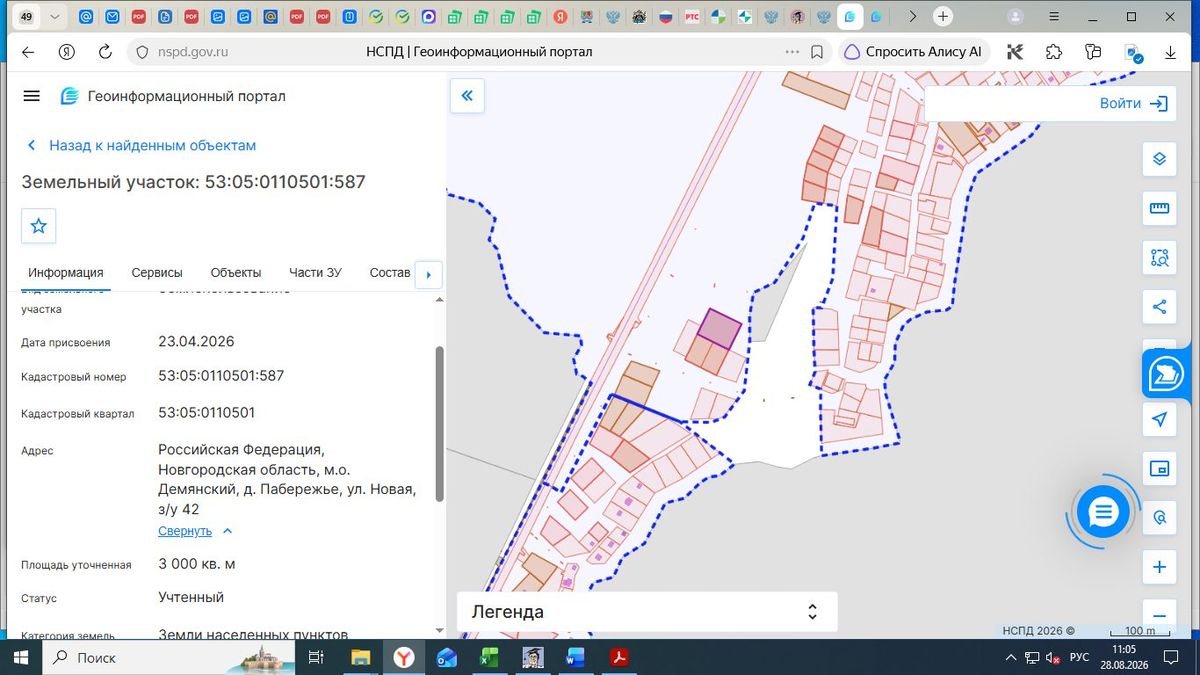Switch to the Сервисы tab
This screenshot has height=675, width=1200.
(157, 273)
